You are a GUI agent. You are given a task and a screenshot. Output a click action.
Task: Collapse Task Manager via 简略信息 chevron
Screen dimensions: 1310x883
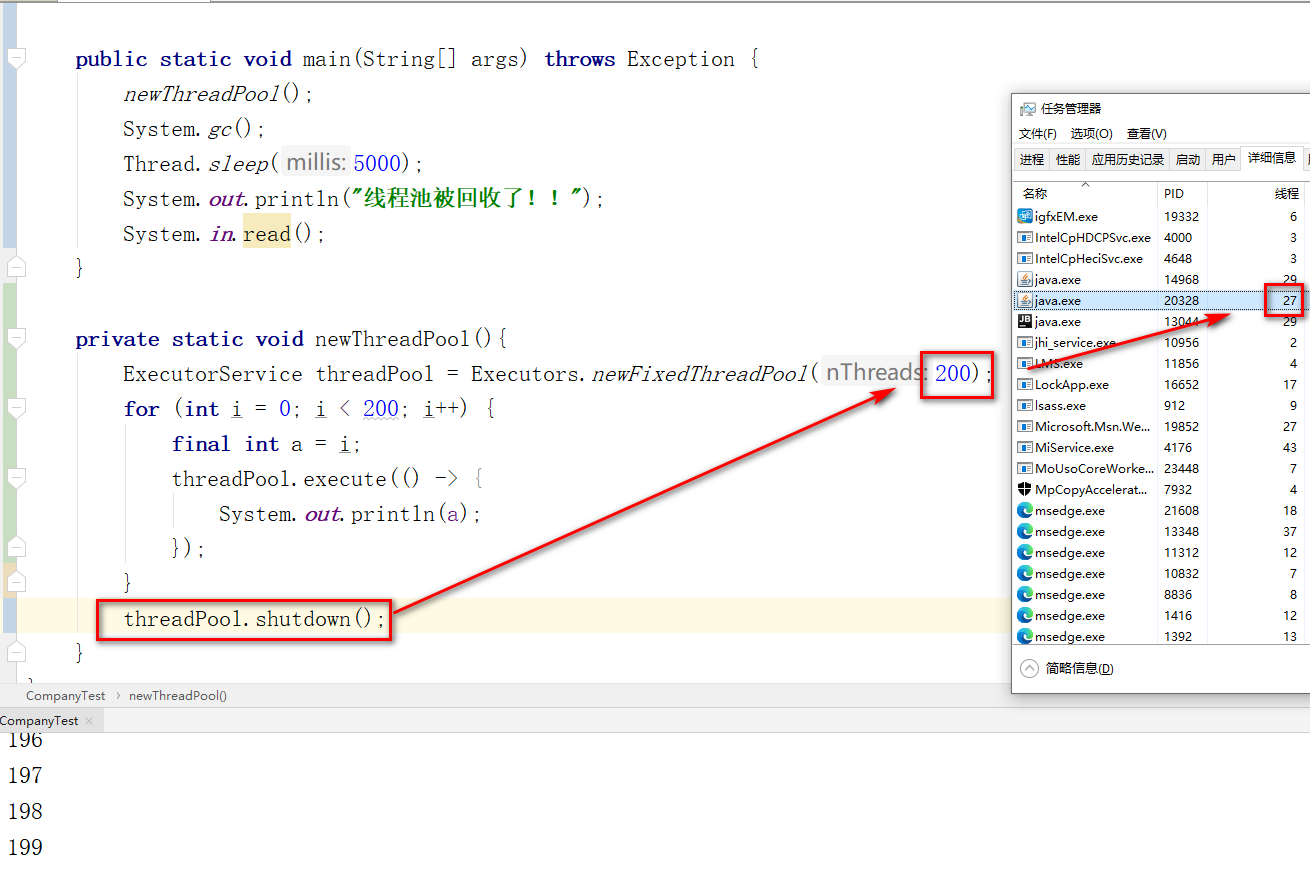(1029, 668)
